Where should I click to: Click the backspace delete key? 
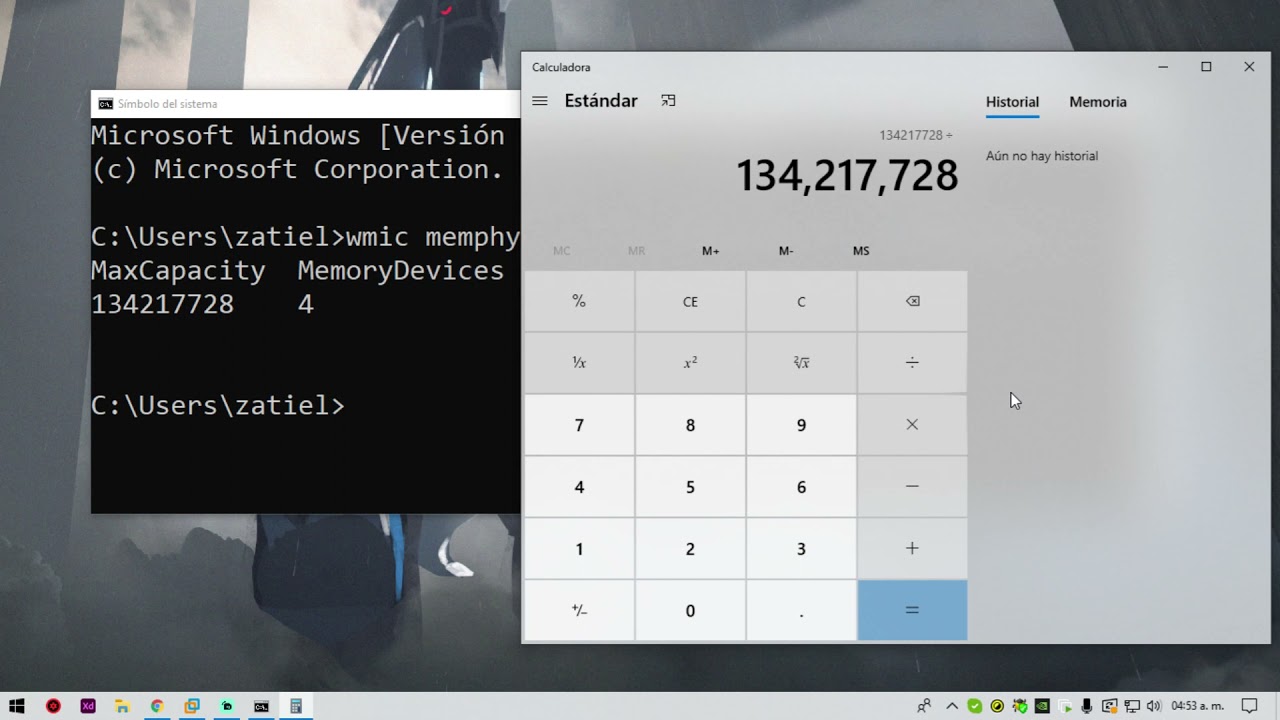[x=912, y=301]
